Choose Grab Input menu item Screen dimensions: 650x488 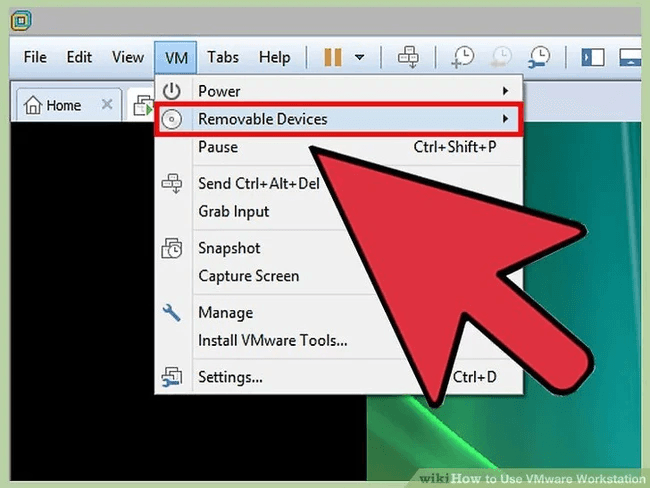click(x=233, y=211)
